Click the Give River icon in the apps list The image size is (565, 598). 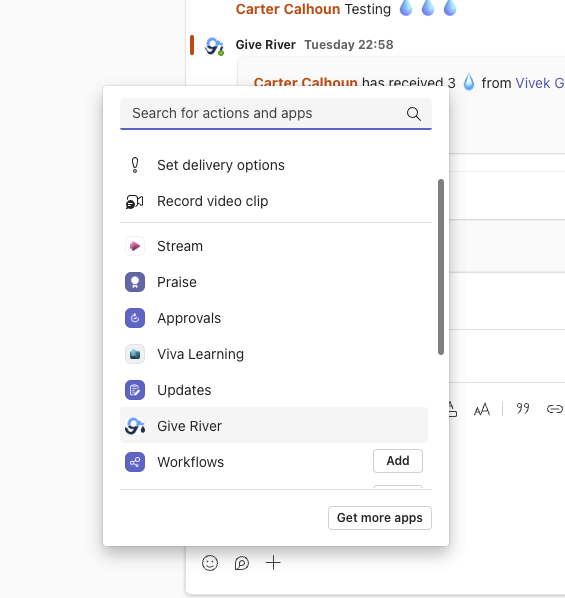135,426
